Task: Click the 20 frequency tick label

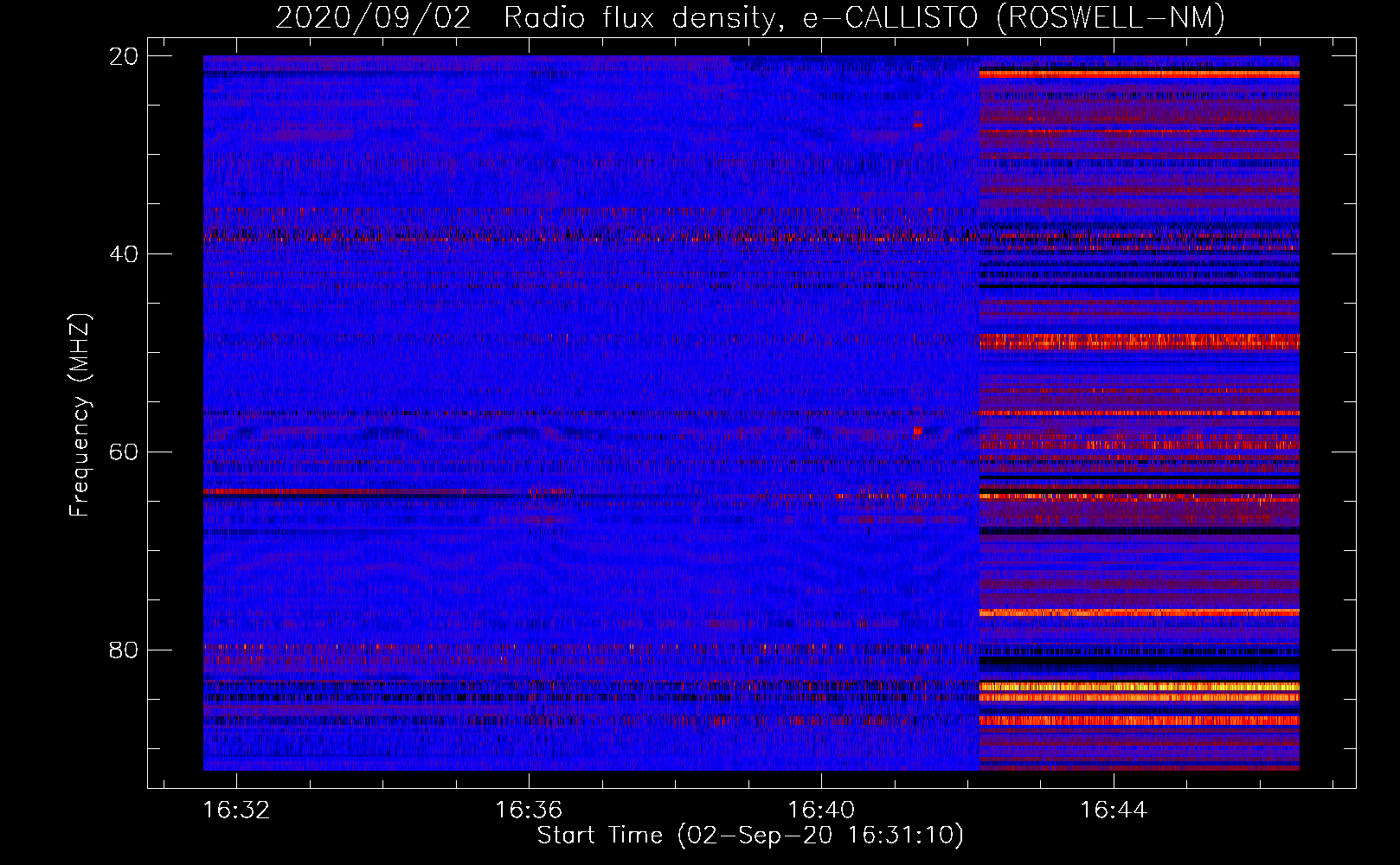Action: [125, 56]
